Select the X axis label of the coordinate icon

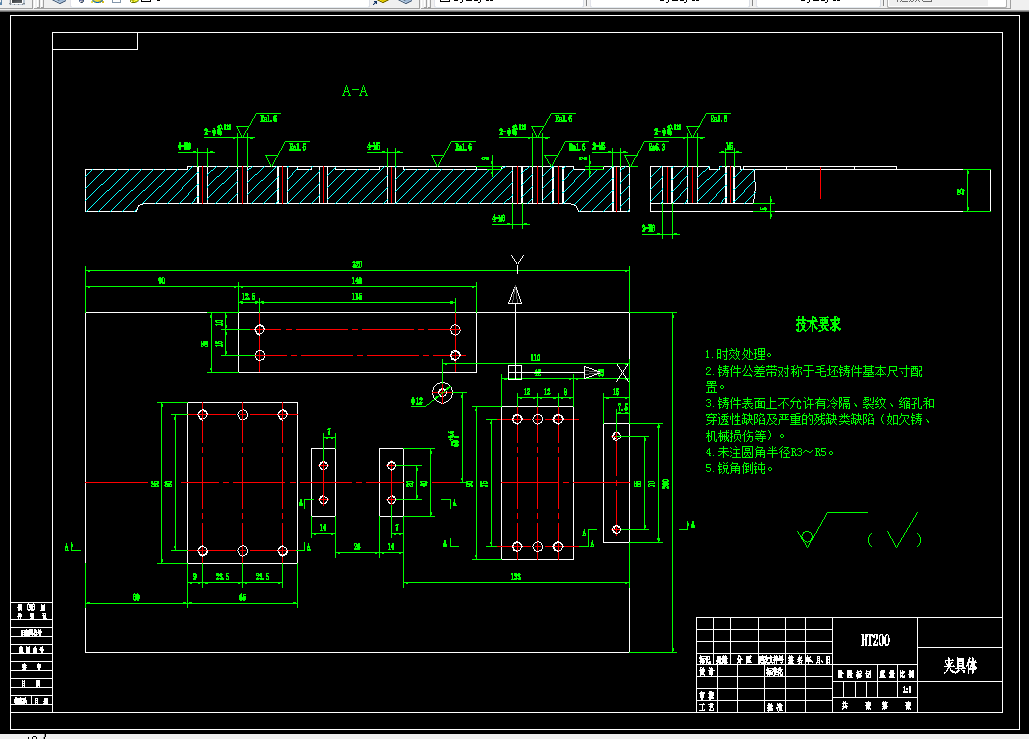(622, 373)
